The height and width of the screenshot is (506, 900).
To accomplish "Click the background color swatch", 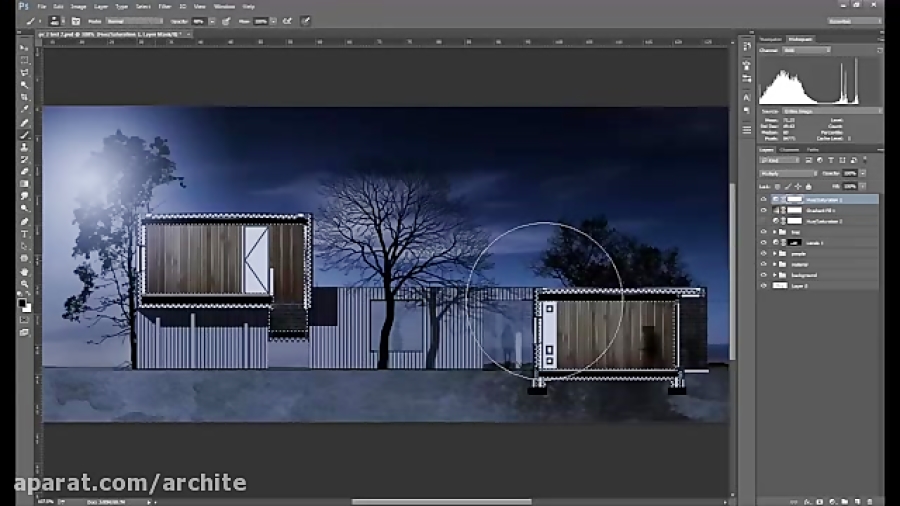I will [x=28, y=308].
